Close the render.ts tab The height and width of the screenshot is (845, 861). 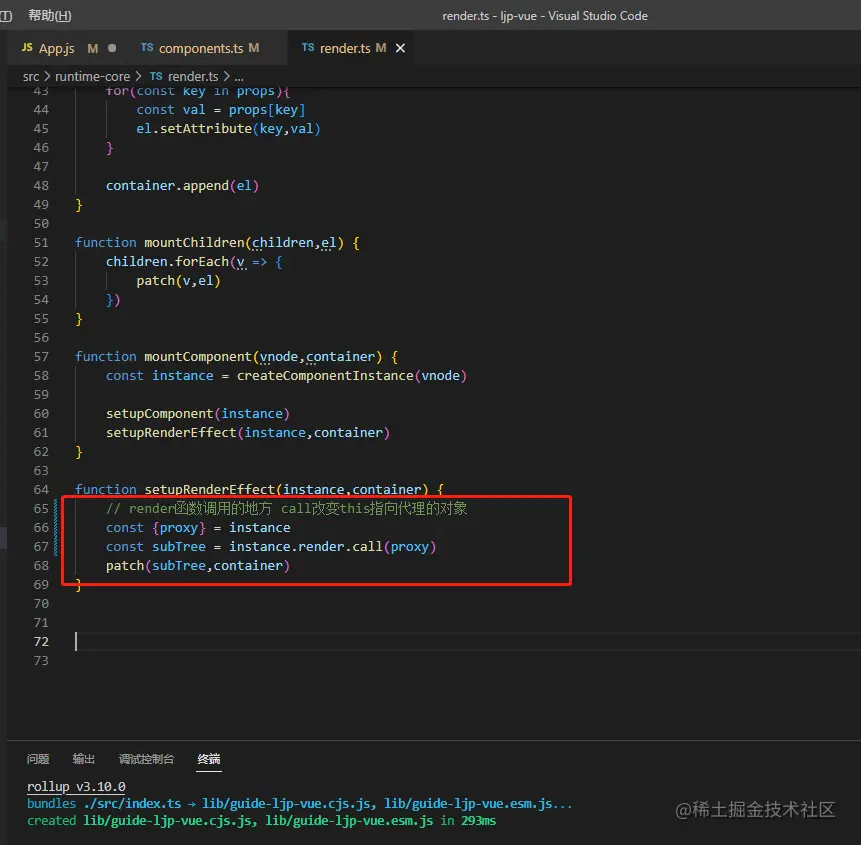(x=400, y=48)
